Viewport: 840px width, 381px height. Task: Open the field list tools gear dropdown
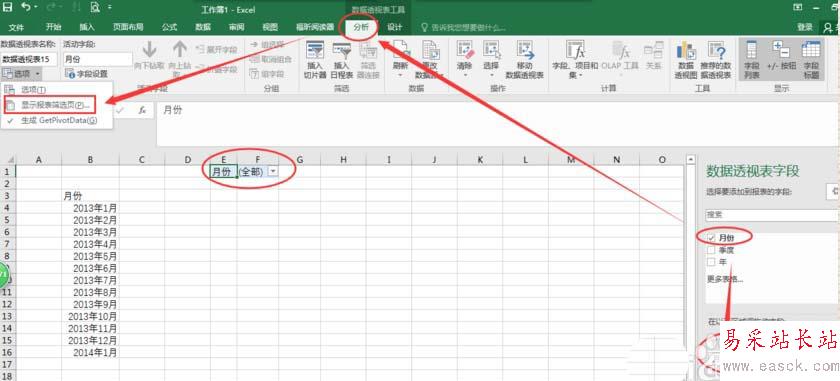833,190
